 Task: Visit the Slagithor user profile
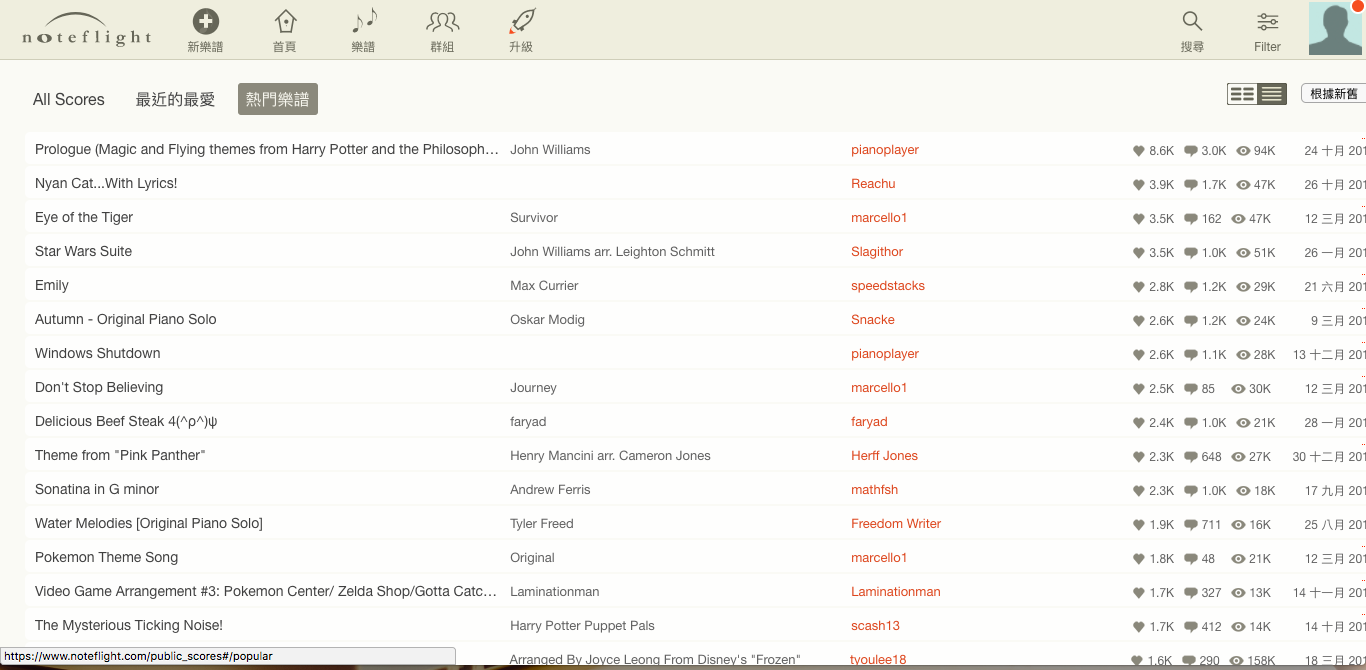877,252
